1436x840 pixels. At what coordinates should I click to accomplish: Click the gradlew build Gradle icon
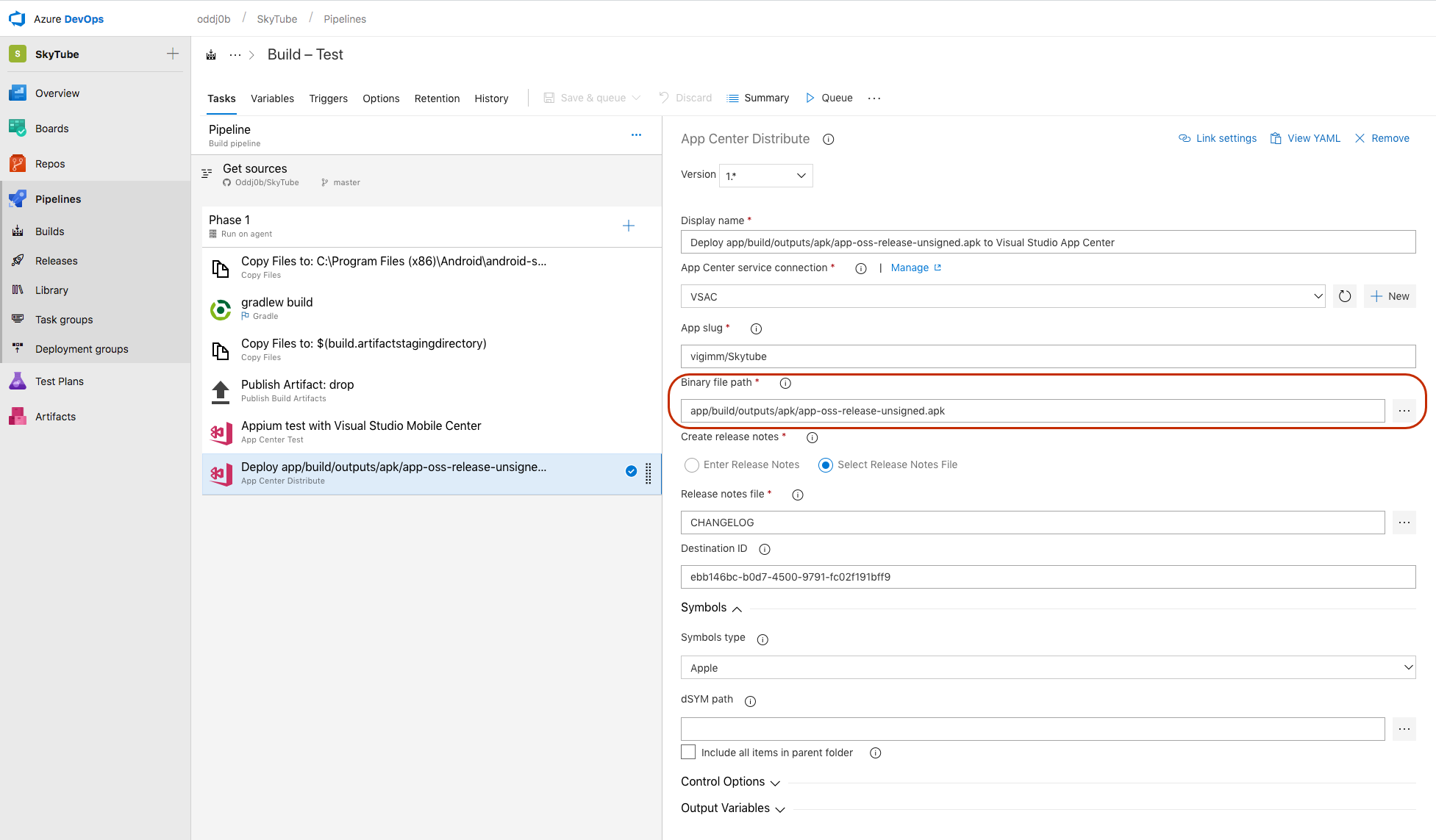point(219,308)
